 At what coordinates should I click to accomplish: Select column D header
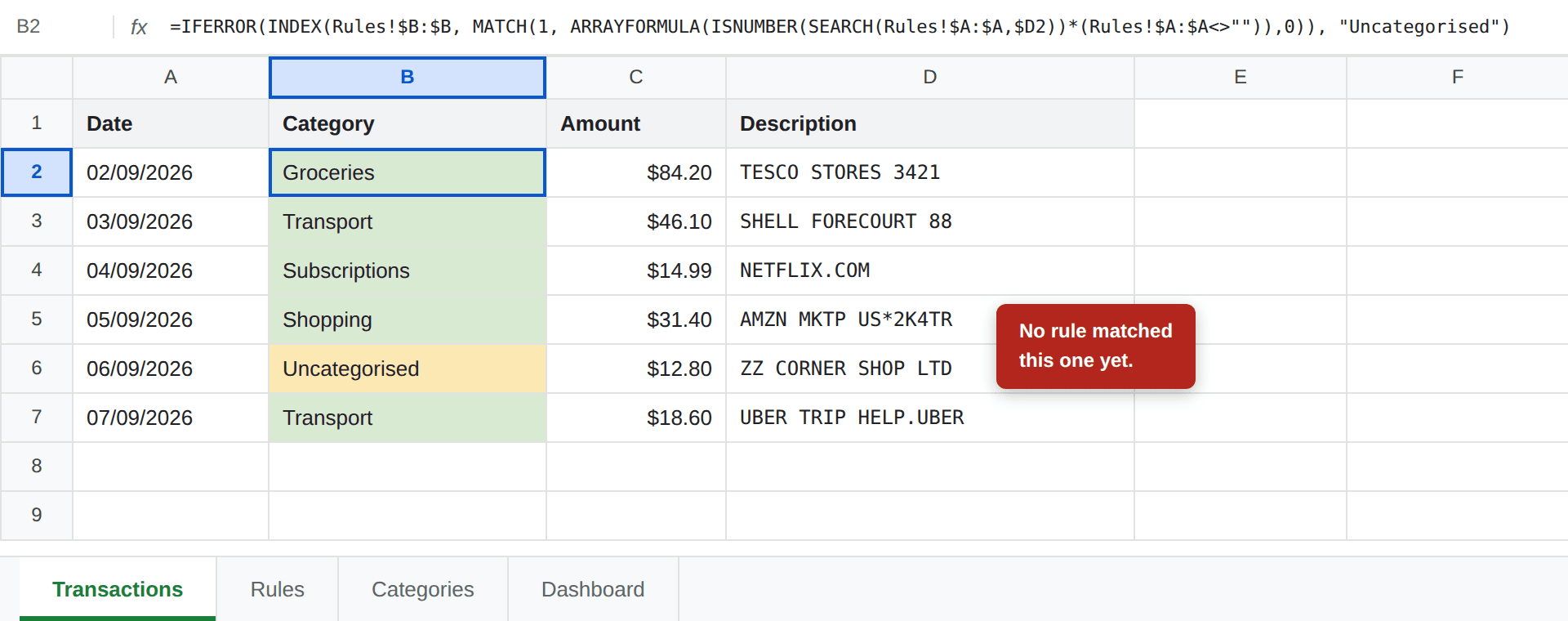coord(930,77)
